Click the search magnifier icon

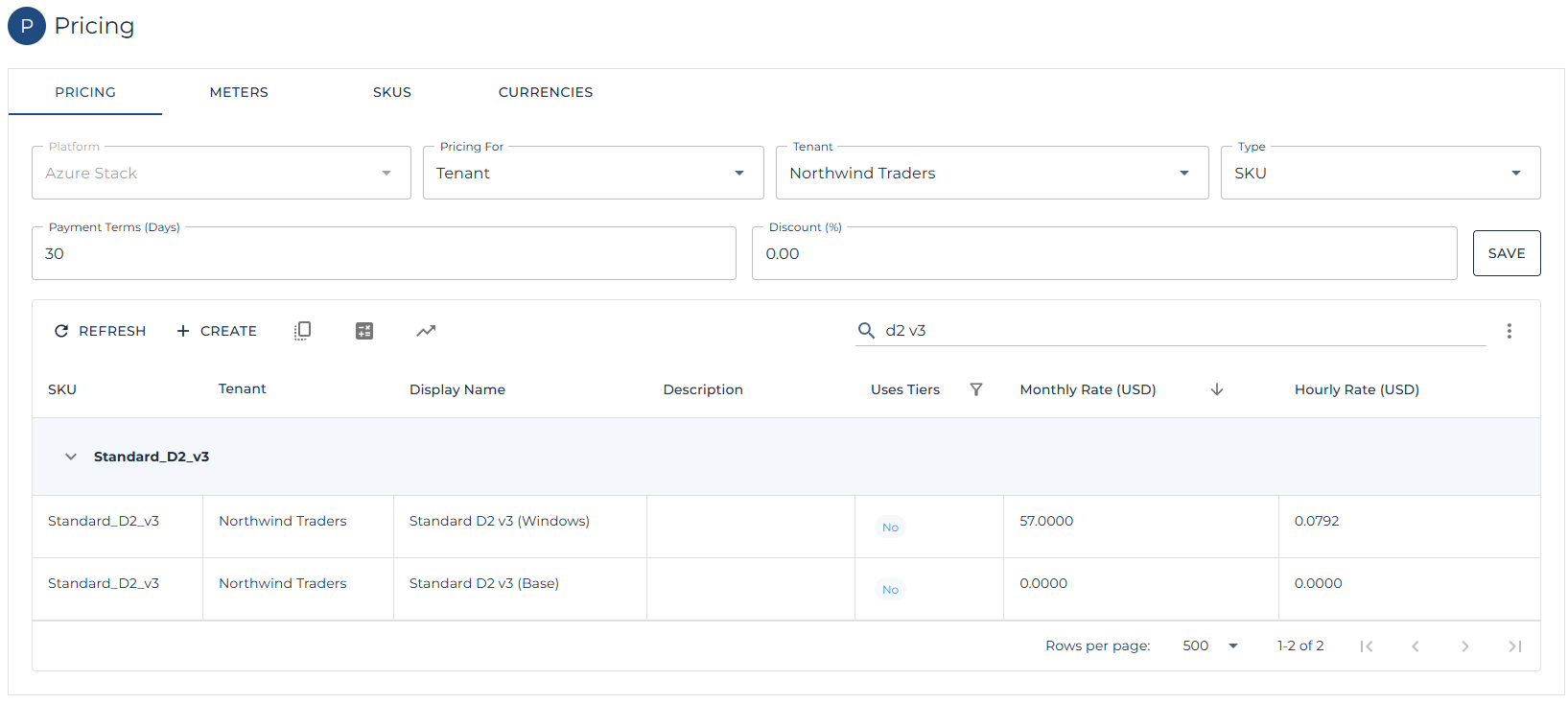pos(866,331)
